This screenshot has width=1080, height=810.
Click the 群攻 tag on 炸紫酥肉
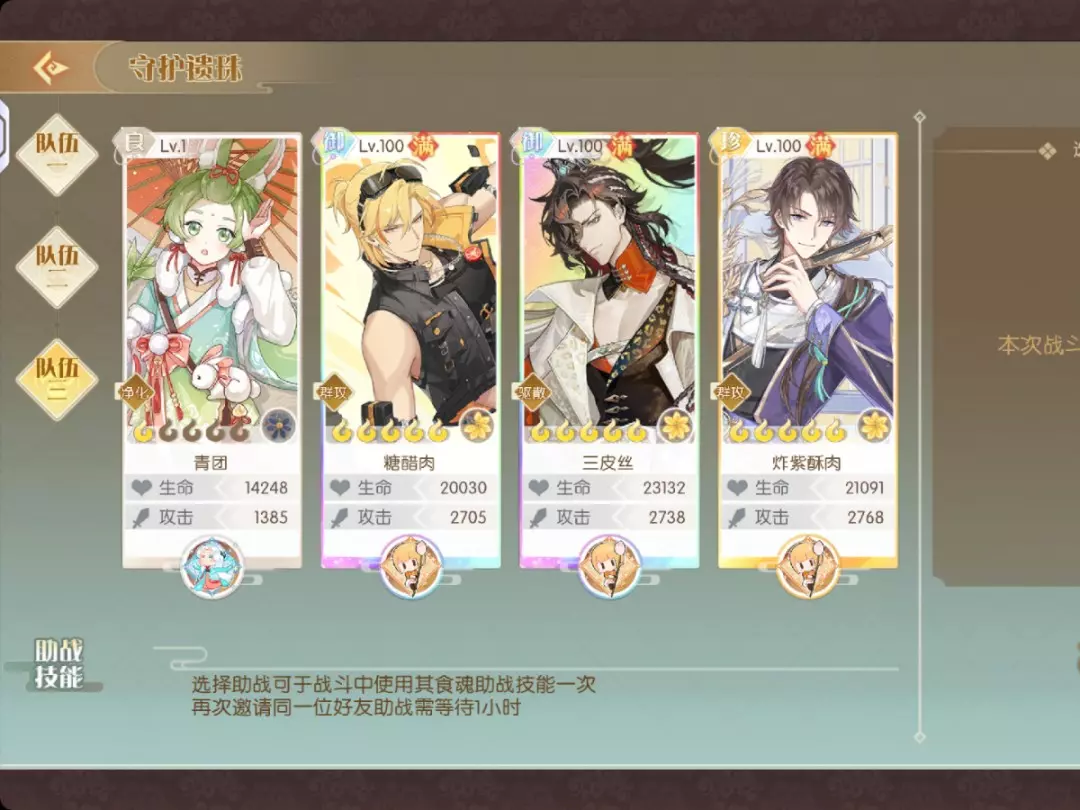pos(730,393)
